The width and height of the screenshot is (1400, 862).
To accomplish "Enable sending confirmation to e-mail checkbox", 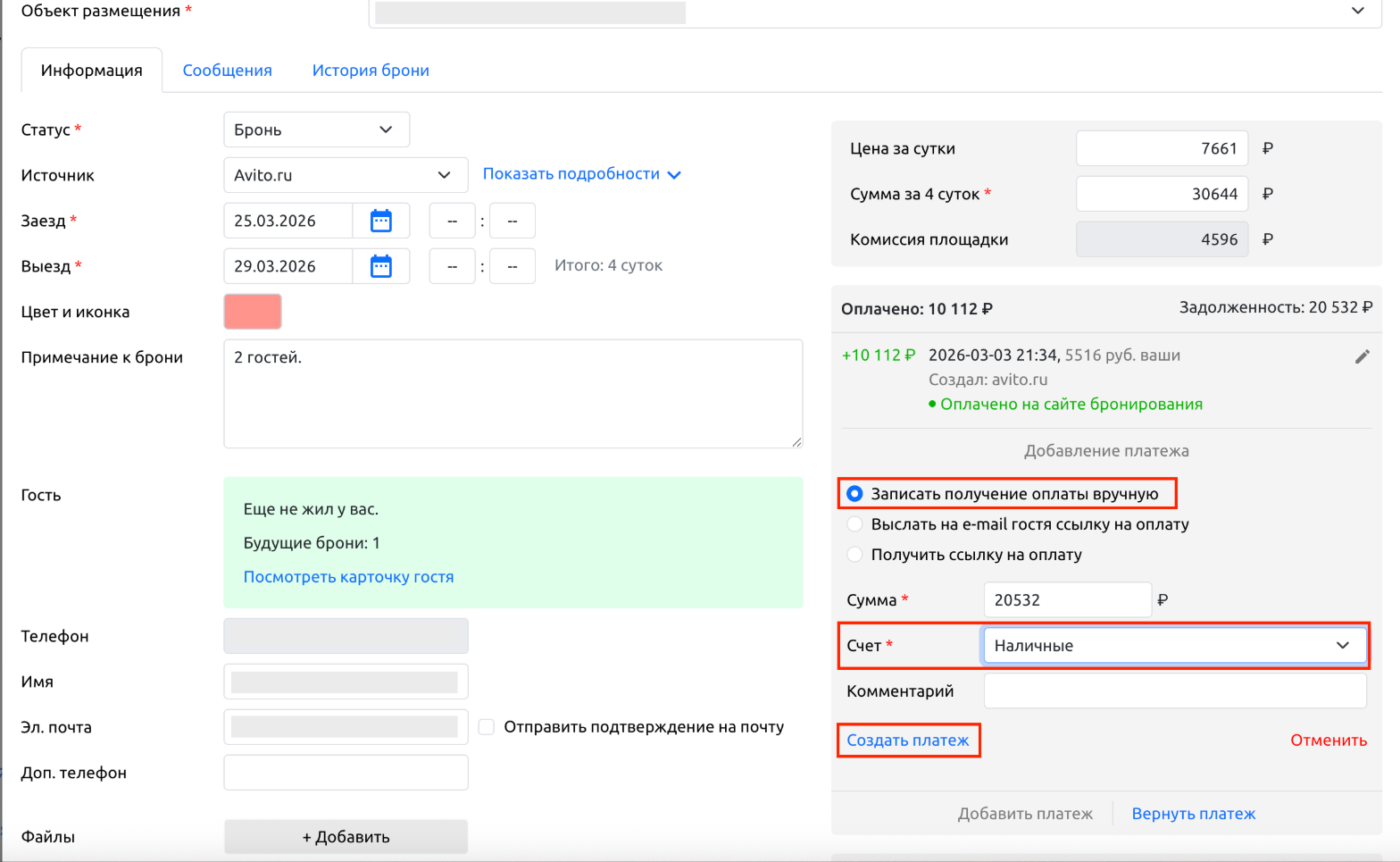I will (x=487, y=727).
